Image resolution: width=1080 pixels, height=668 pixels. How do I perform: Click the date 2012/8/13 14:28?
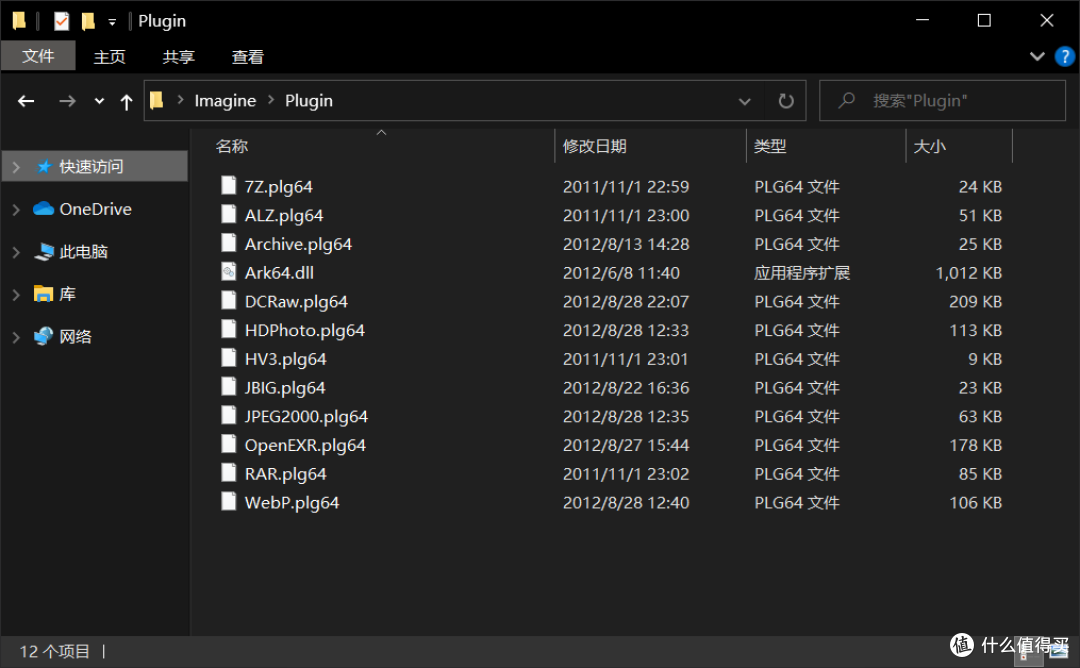625,244
